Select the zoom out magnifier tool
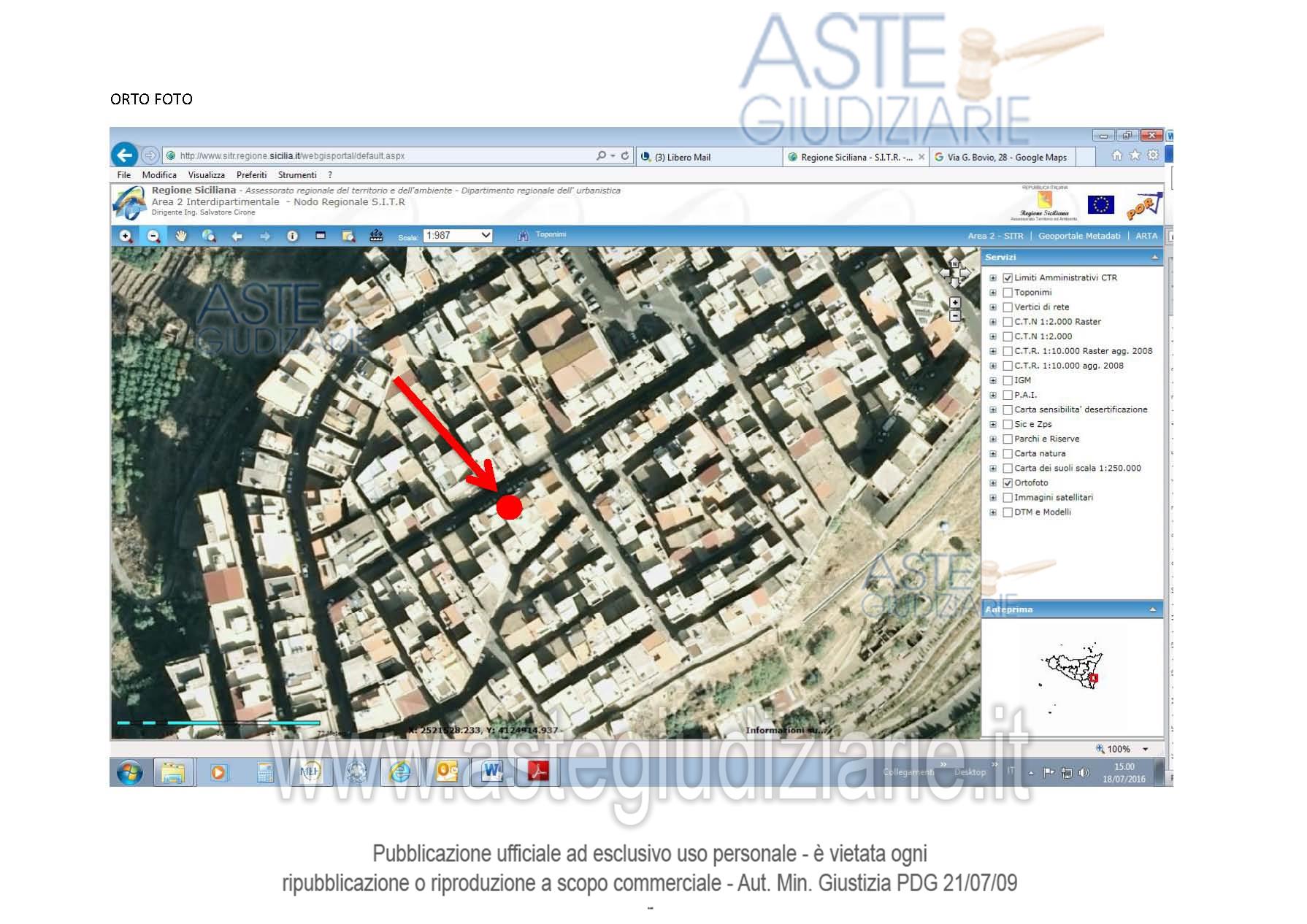The height and width of the screenshot is (924, 1307). pyautogui.click(x=153, y=236)
